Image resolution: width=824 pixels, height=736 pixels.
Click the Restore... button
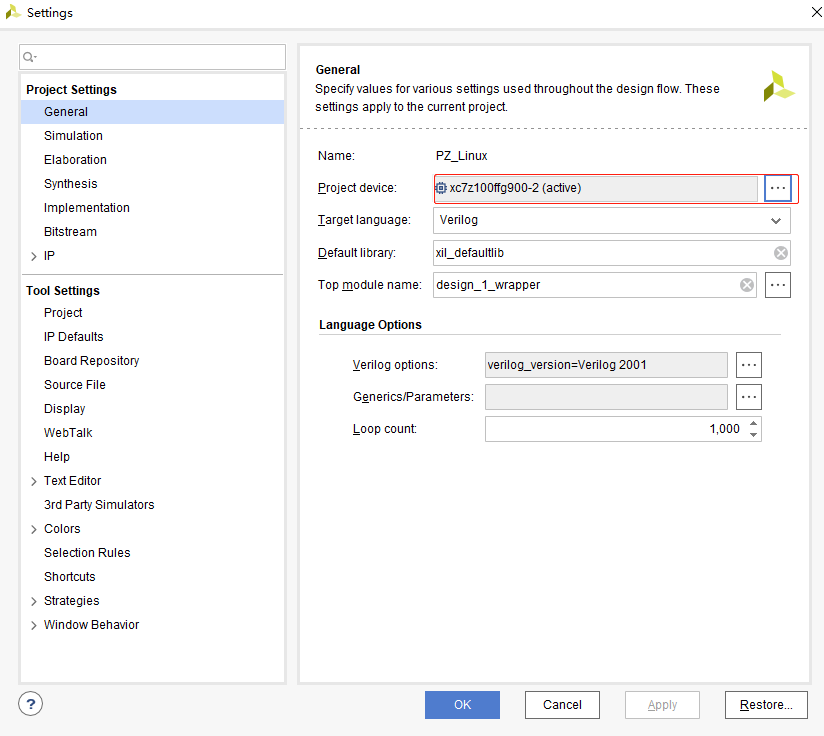click(x=766, y=705)
